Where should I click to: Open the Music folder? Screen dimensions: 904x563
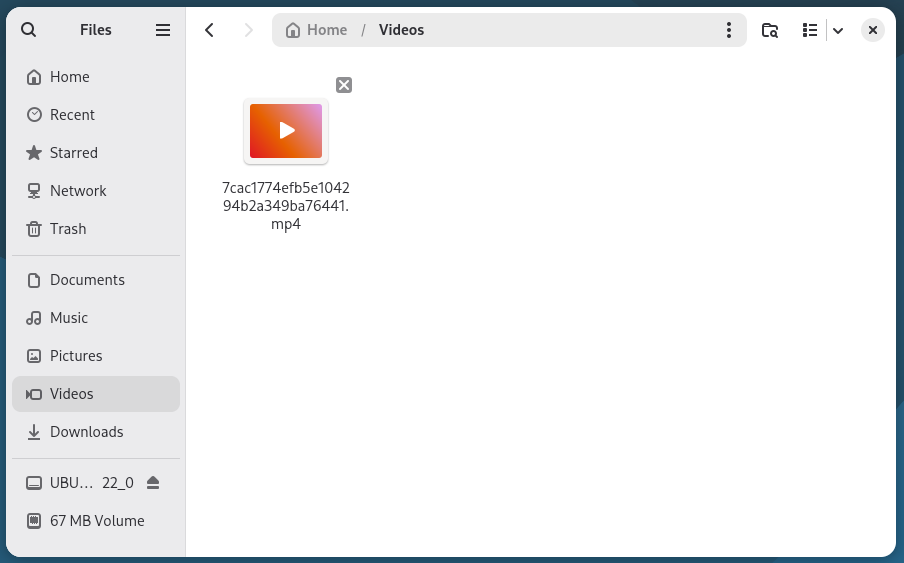coord(69,318)
